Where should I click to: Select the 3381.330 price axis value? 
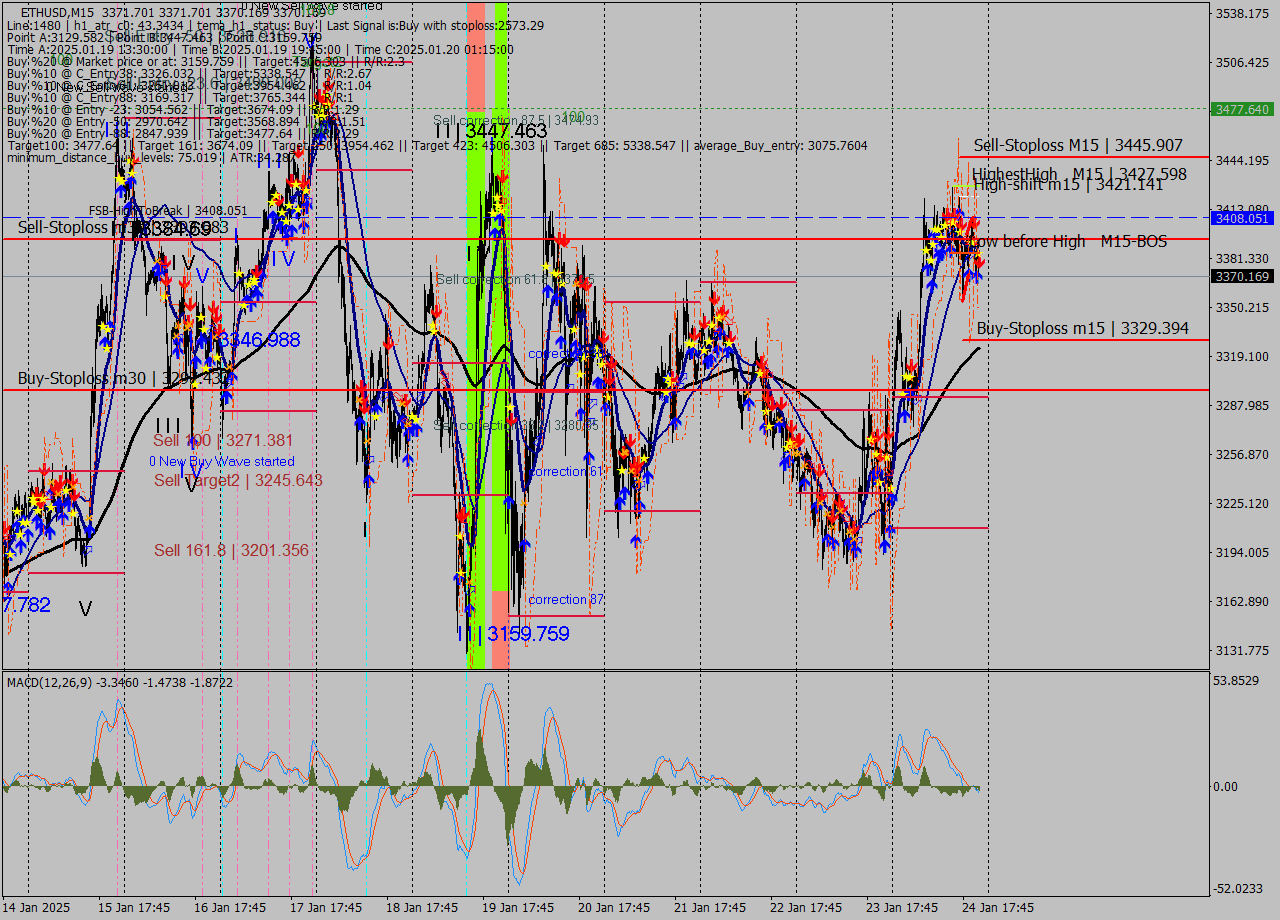(x=1241, y=259)
